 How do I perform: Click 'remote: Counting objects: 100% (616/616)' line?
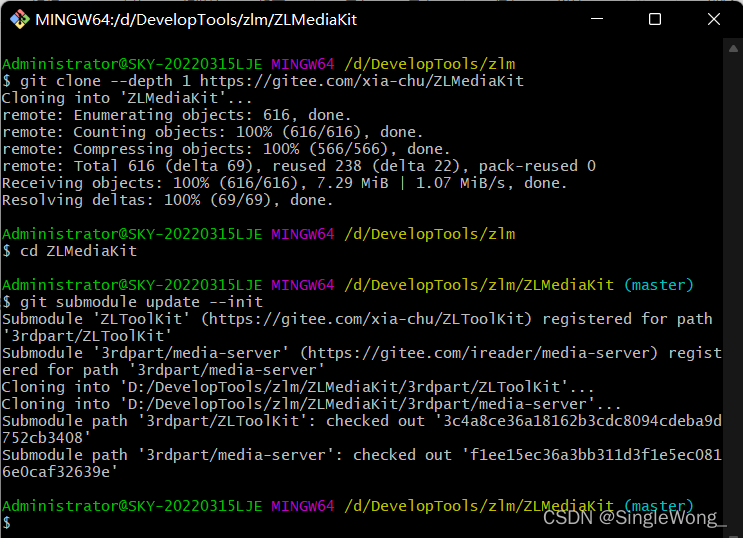click(213, 132)
